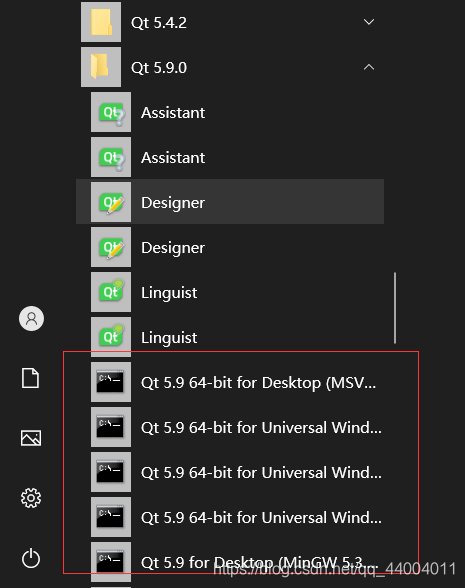Launch the upper Assistant entry
Viewport: 465px width, 588px height.
[x=230, y=112]
